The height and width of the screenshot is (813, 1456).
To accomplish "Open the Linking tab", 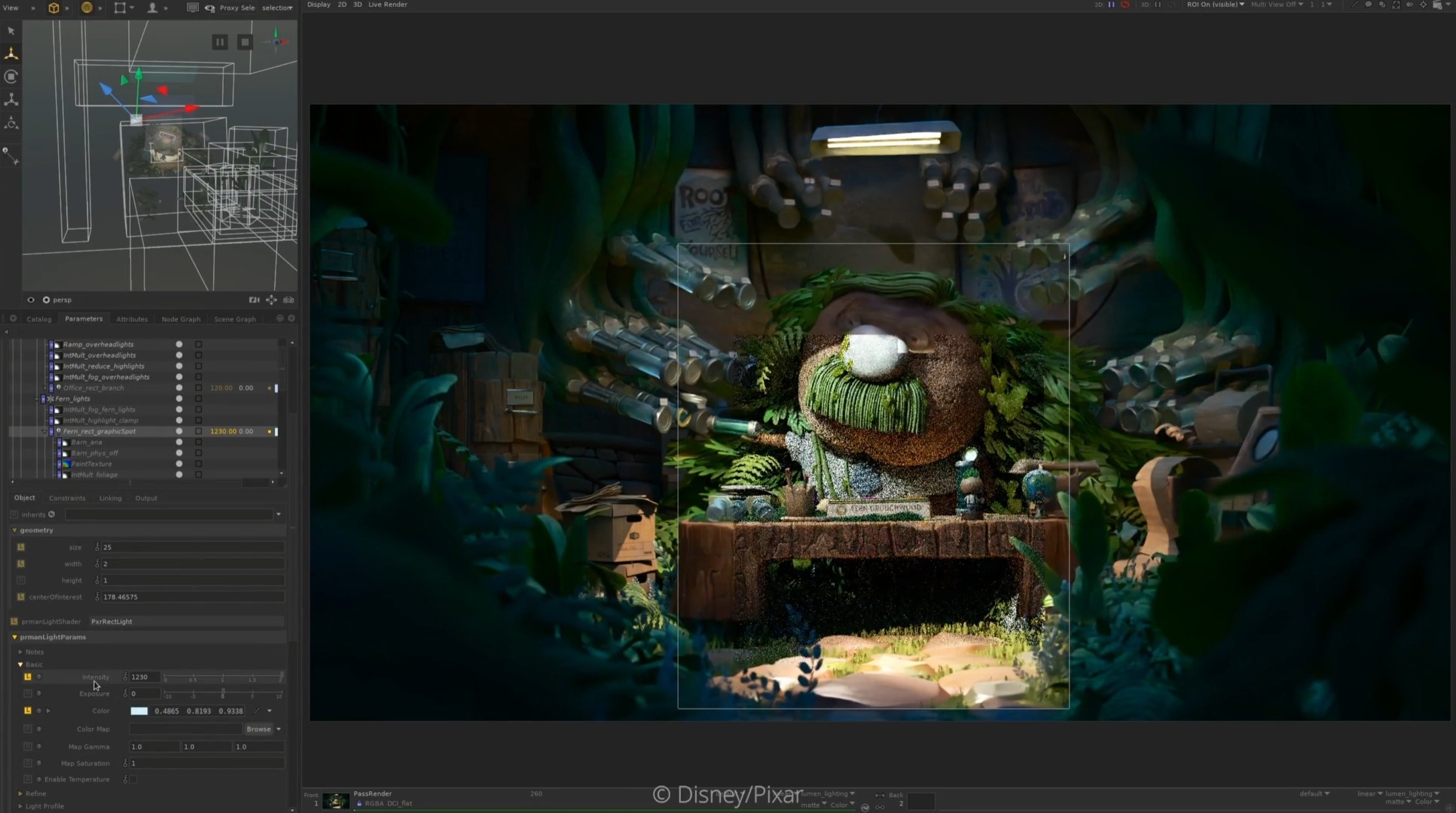I will pyautogui.click(x=110, y=498).
